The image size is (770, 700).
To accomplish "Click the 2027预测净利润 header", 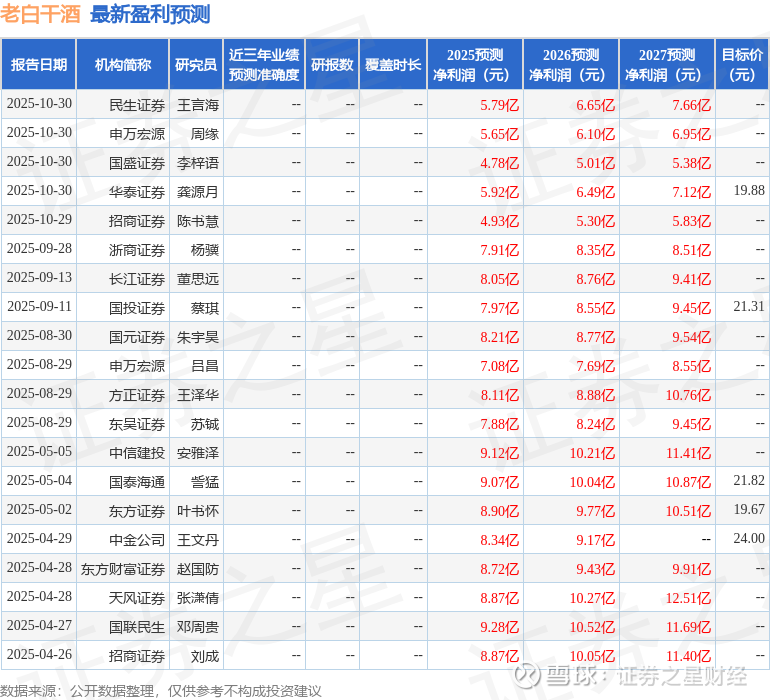I will point(667,64).
